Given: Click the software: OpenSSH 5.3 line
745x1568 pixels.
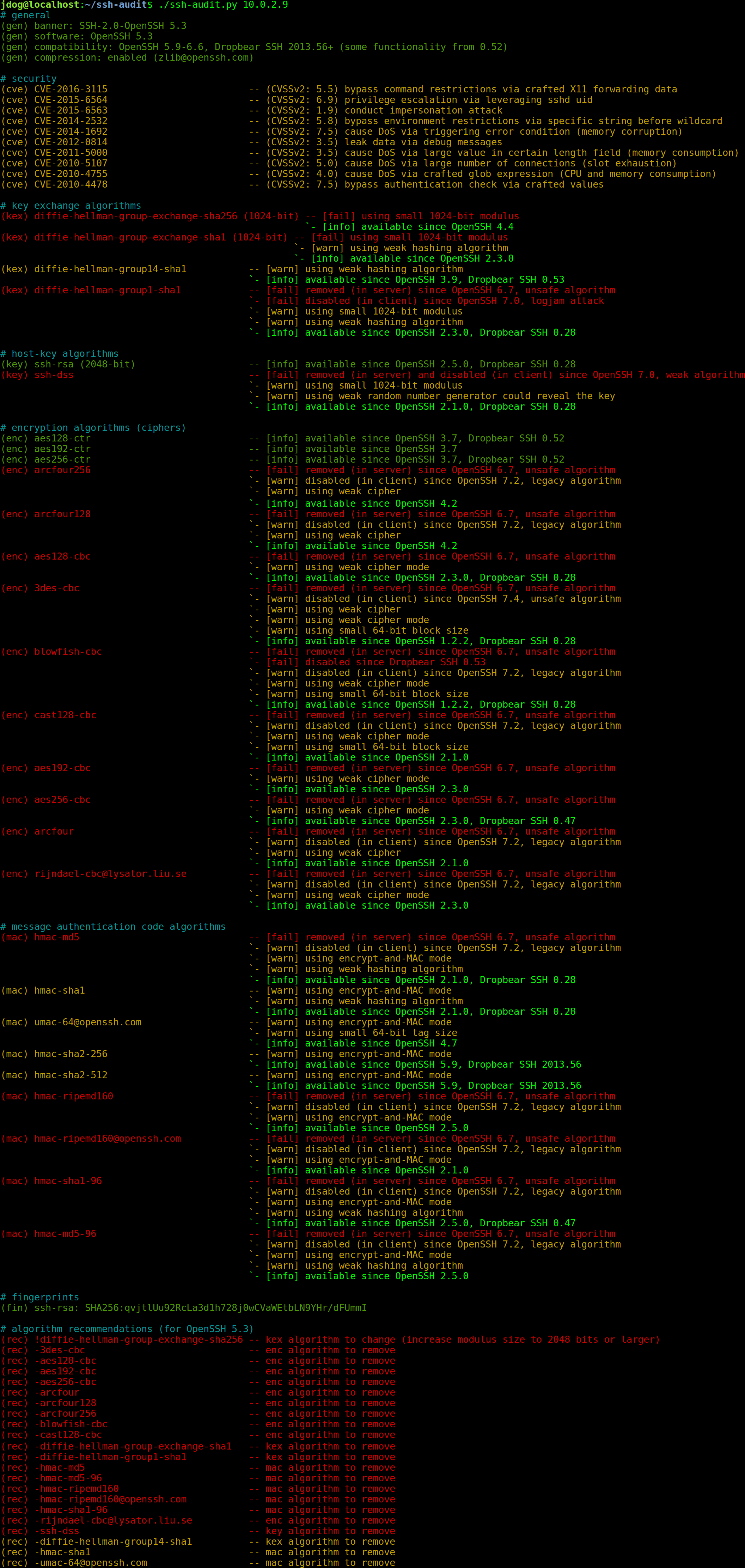Looking at the screenshot, I should click(77, 37).
